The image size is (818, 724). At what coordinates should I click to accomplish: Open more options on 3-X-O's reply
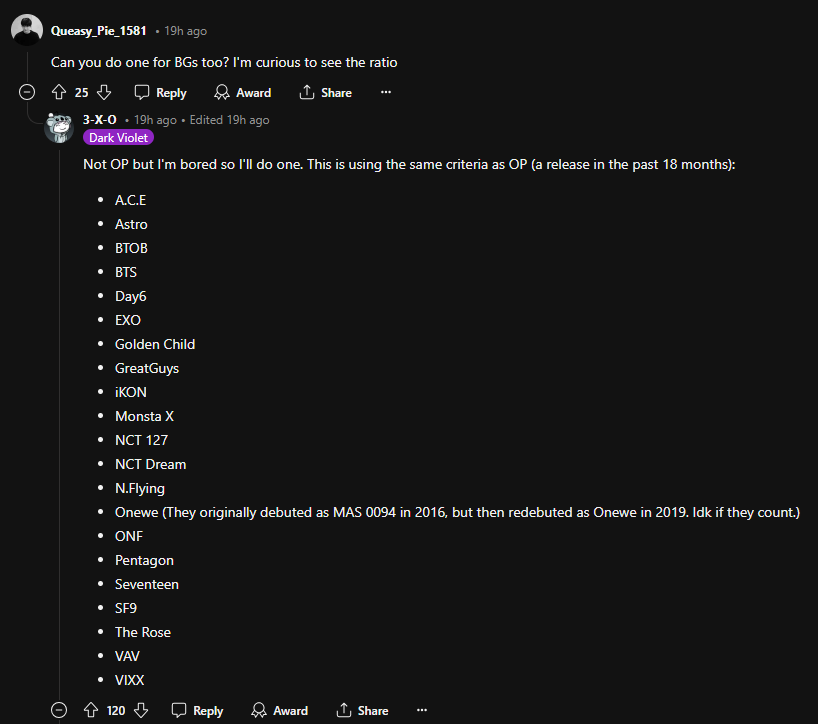[422, 710]
